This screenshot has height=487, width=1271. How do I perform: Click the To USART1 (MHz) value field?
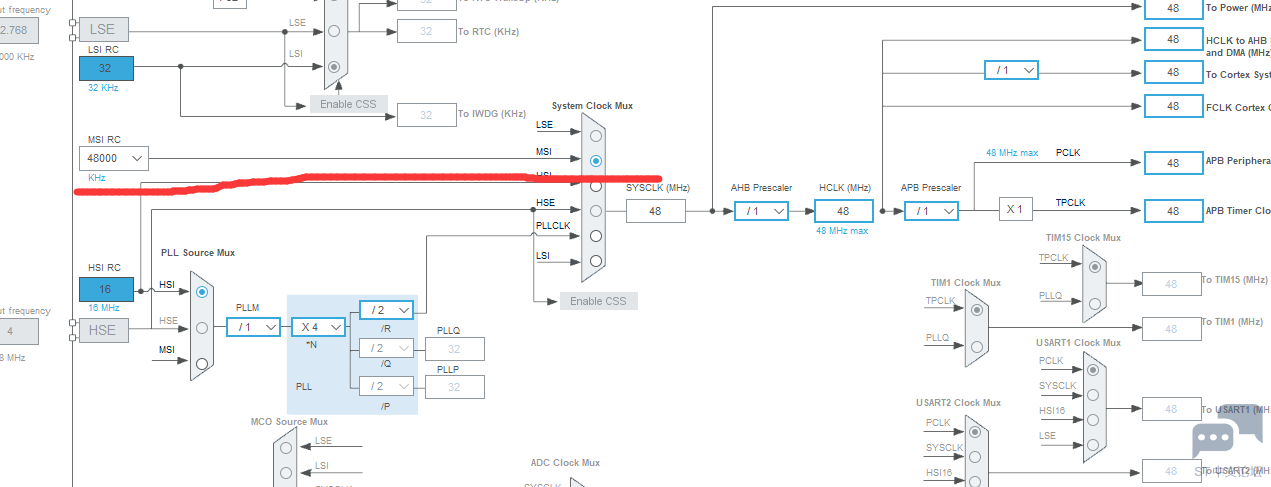coord(1171,409)
